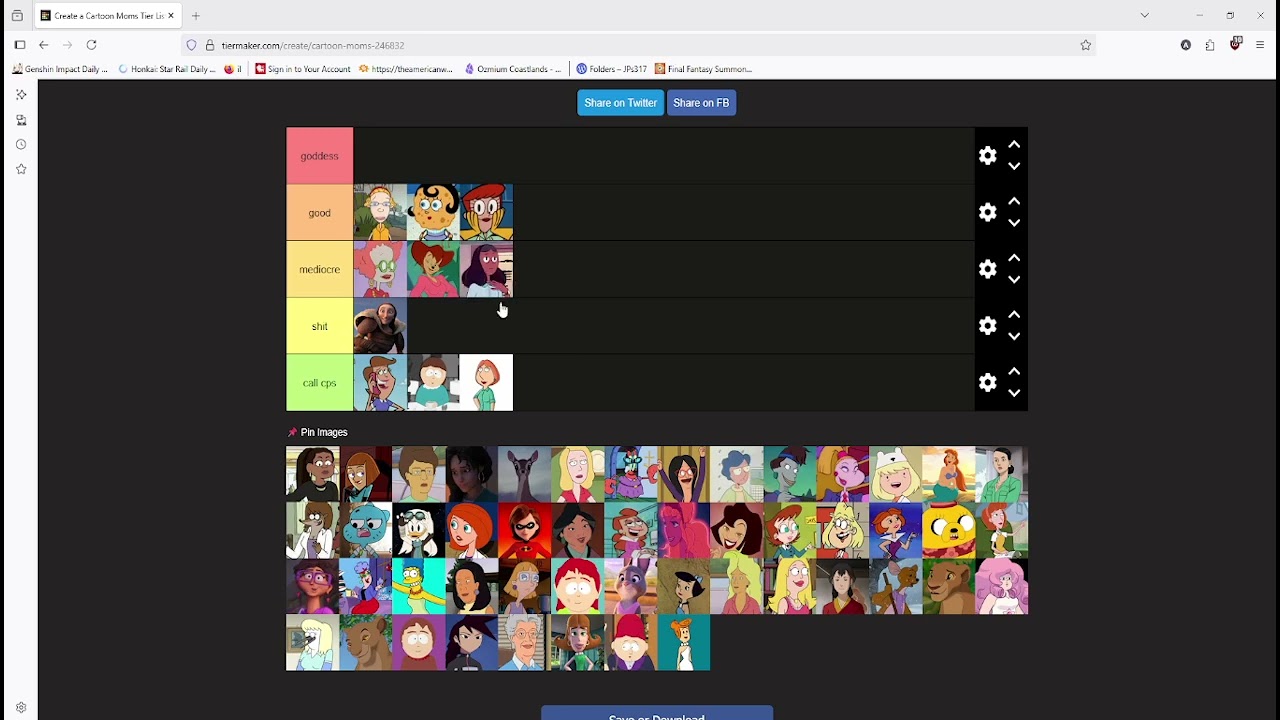
Task: Open the sidebar history clock icon
Action: click(21, 145)
